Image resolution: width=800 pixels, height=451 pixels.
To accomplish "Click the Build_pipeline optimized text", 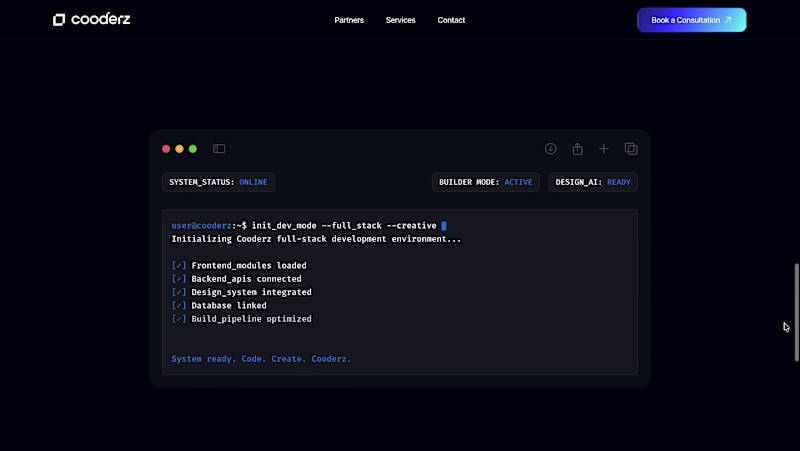I will click(252, 318).
